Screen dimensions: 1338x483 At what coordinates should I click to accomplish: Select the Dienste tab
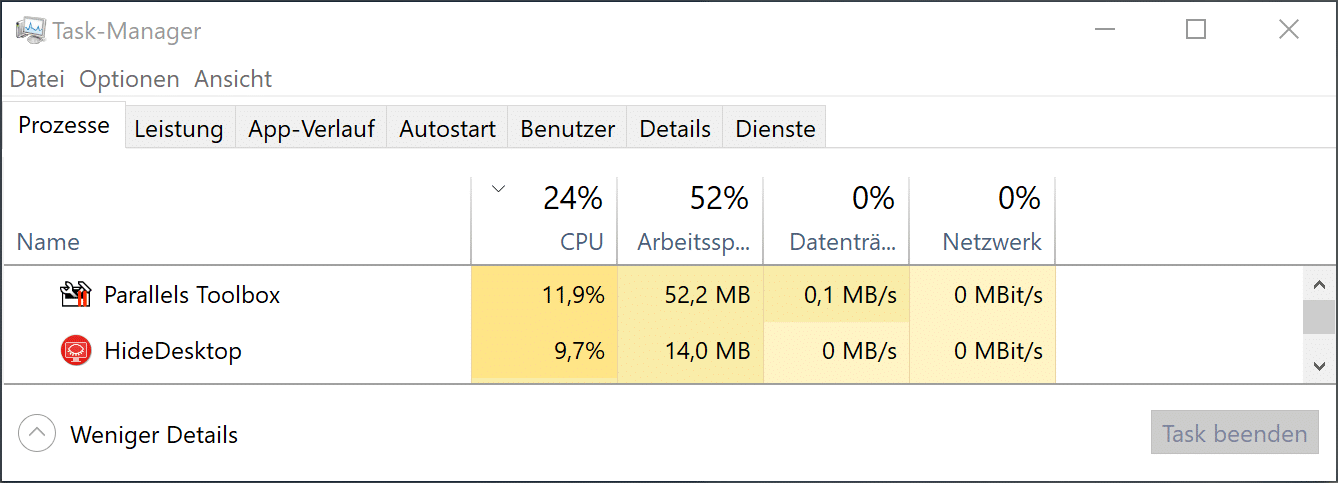point(775,129)
